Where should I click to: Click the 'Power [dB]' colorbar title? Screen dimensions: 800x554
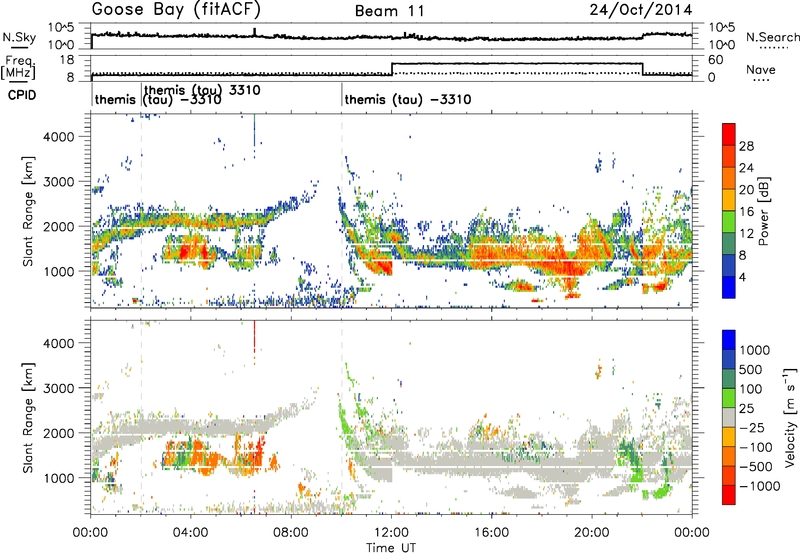pyautogui.click(x=764, y=211)
